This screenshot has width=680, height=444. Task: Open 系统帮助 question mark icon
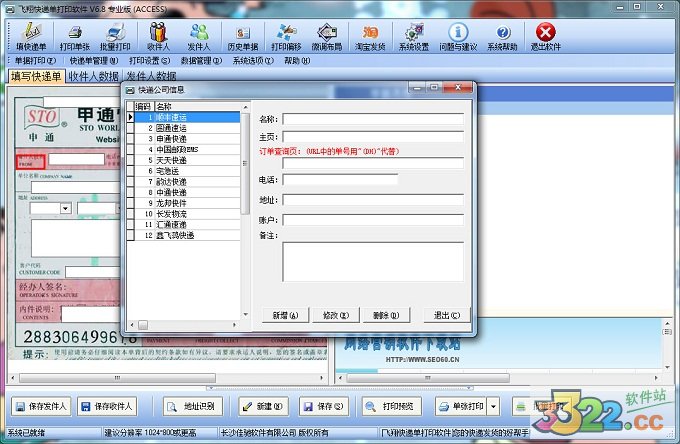pyautogui.click(x=502, y=36)
